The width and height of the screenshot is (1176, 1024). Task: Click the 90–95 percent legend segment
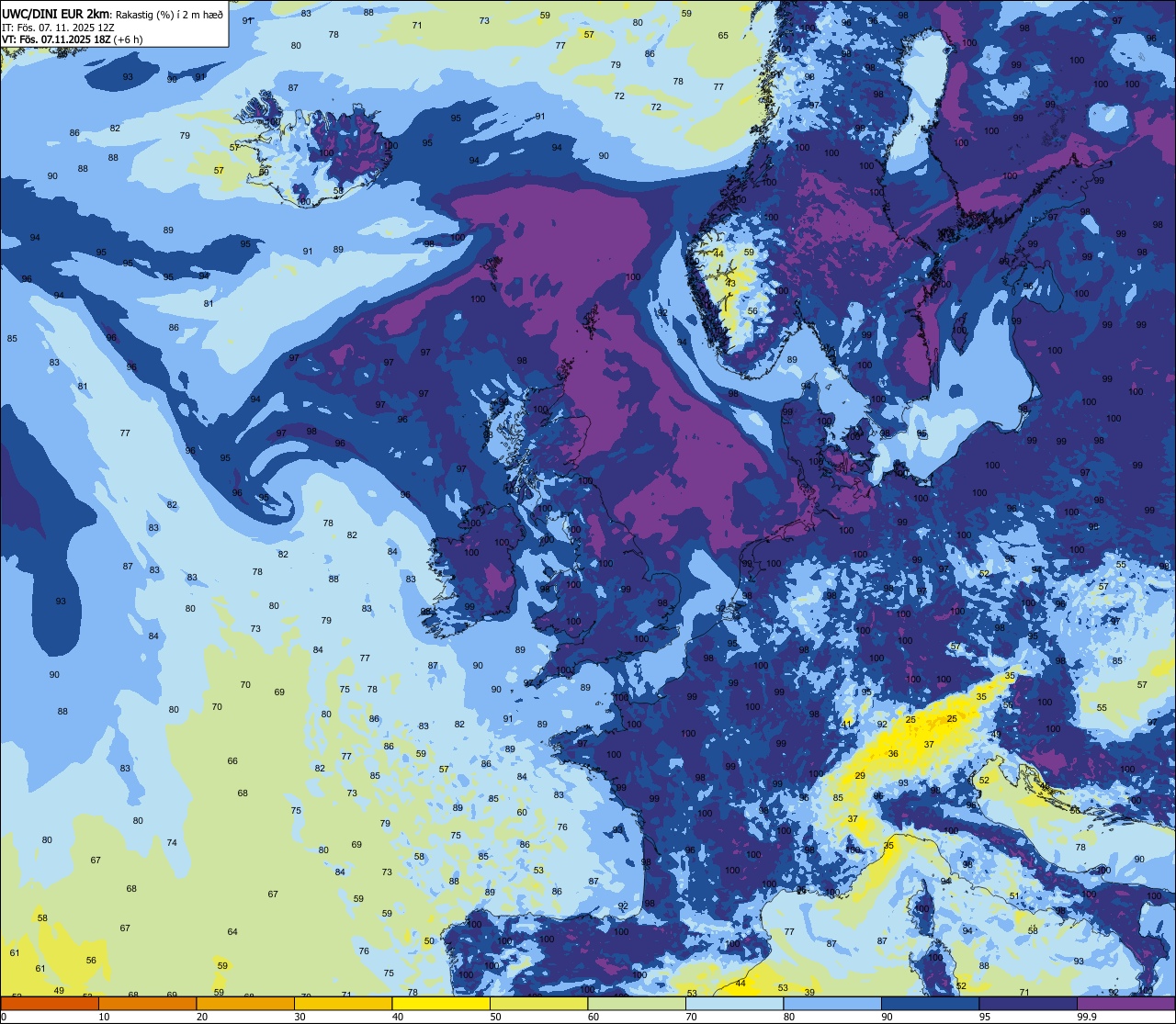[x=930, y=1004]
